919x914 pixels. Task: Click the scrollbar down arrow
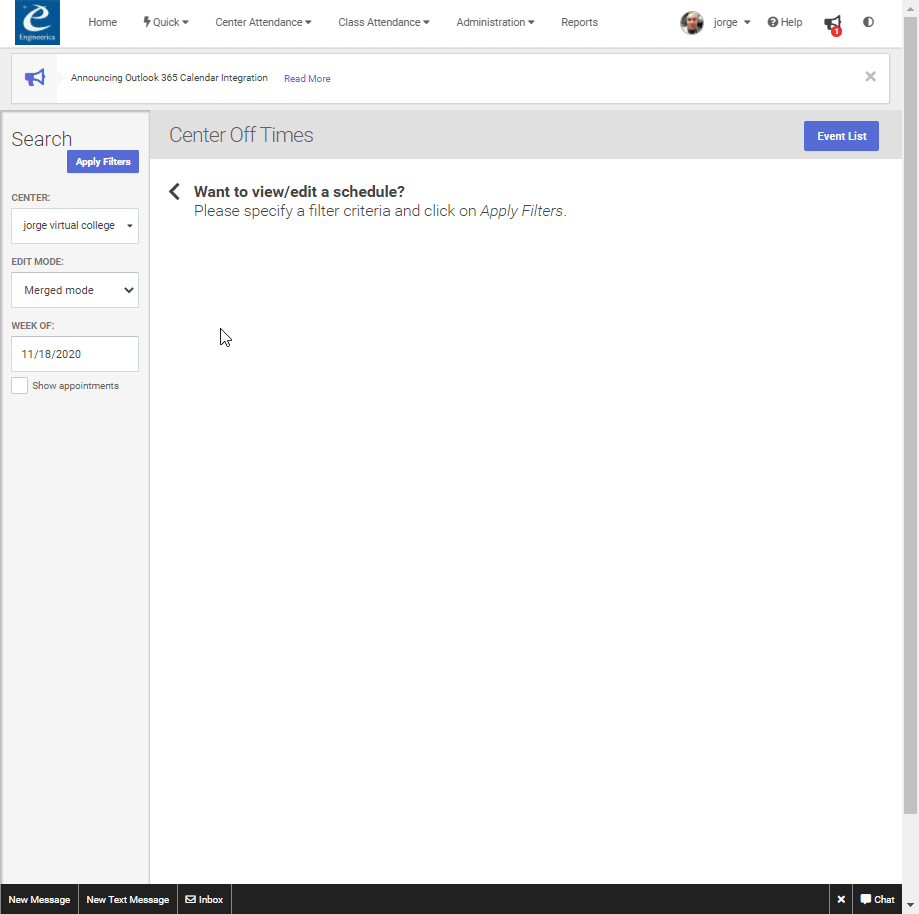(x=910, y=905)
